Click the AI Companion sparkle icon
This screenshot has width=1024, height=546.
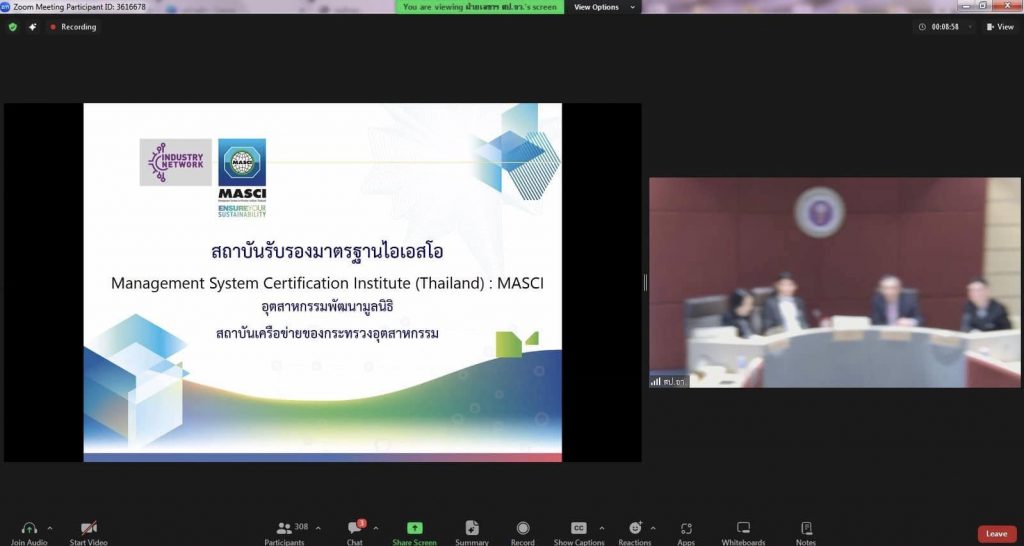point(33,27)
